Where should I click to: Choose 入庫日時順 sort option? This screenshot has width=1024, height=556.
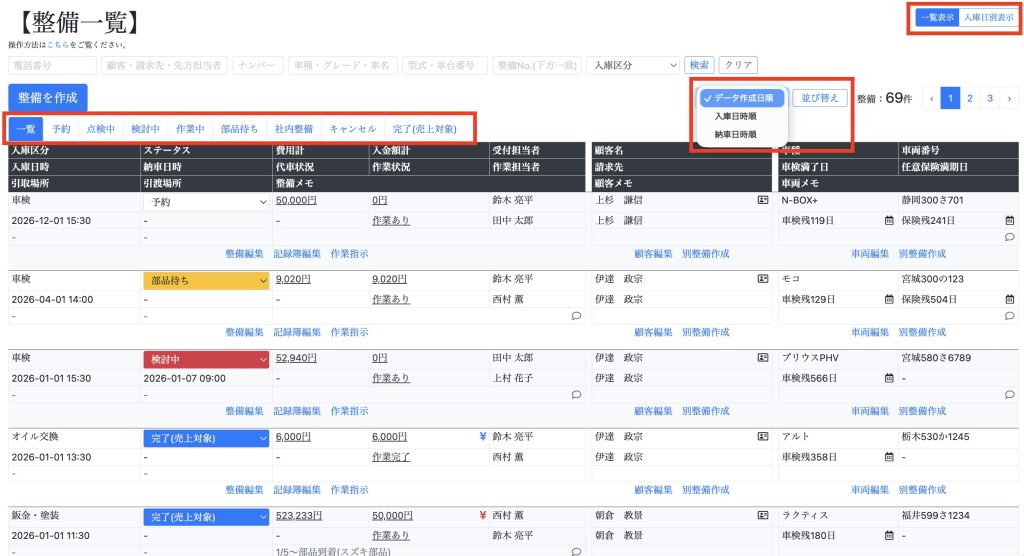point(735,116)
